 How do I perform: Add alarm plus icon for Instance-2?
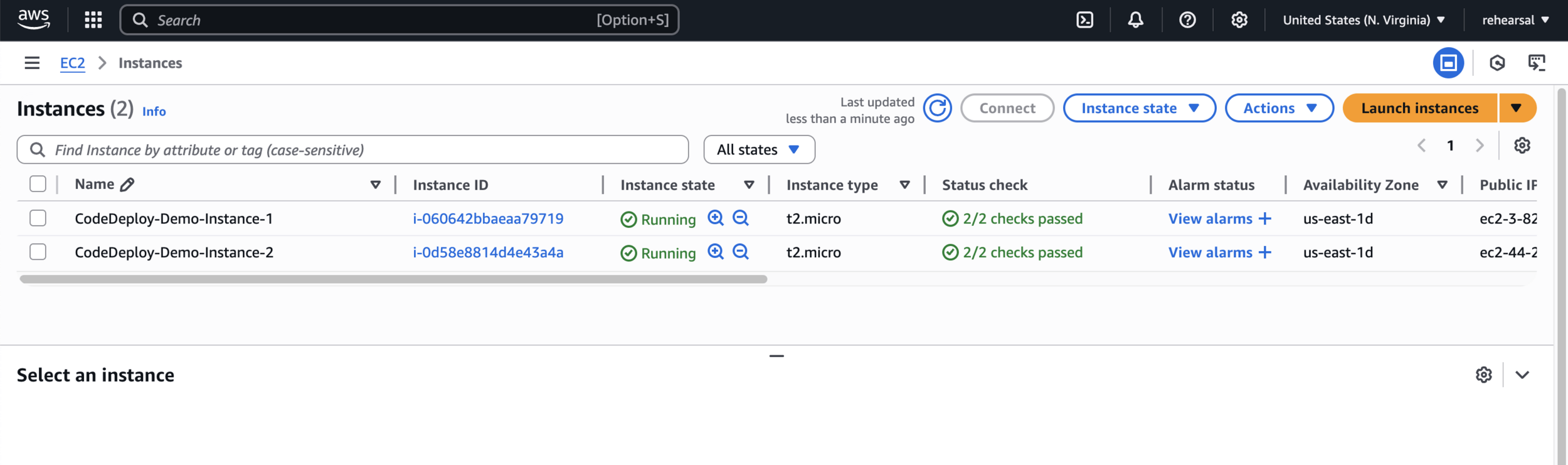click(x=1265, y=252)
